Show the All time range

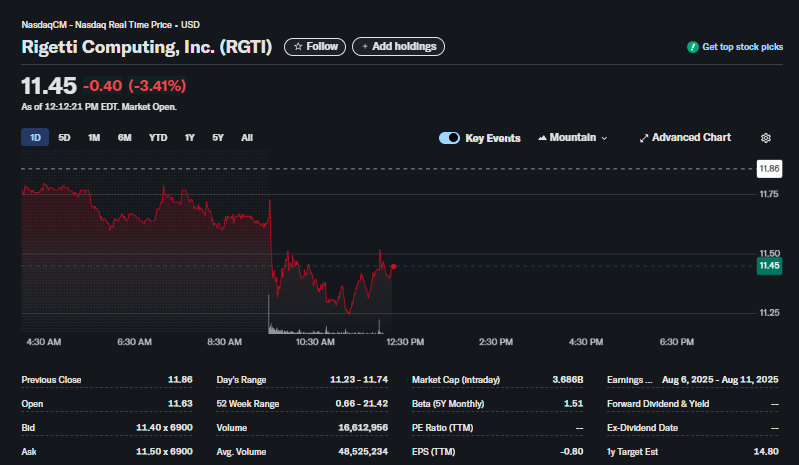[247, 138]
